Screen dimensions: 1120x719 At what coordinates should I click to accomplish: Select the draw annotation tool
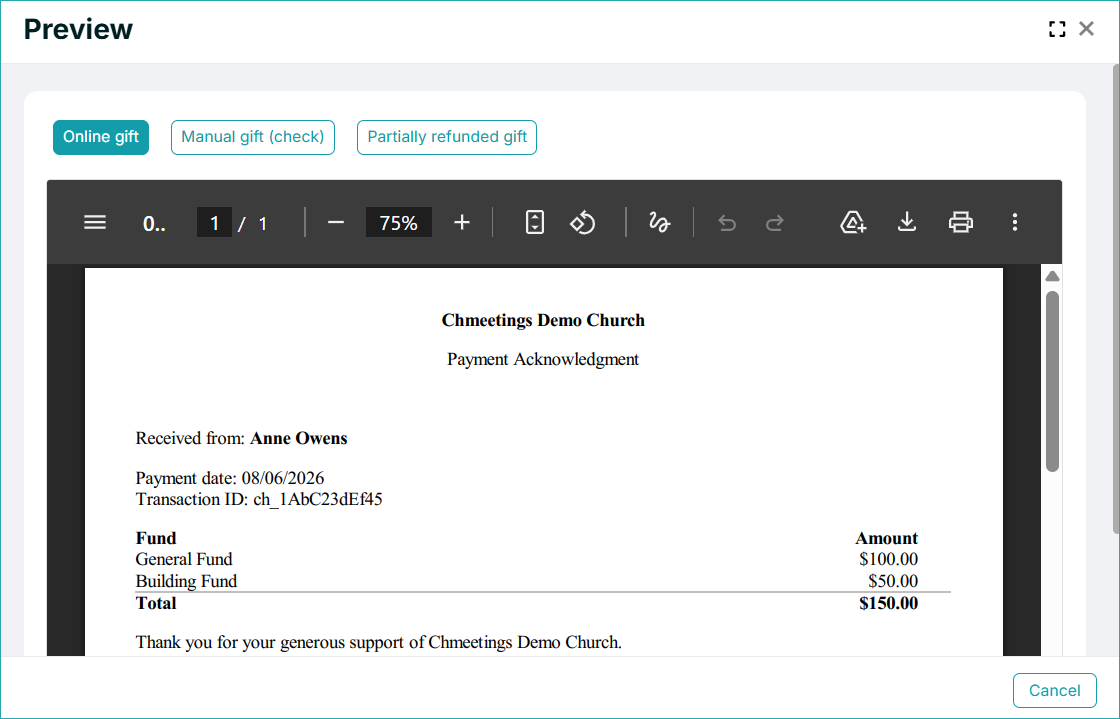coord(659,223)
